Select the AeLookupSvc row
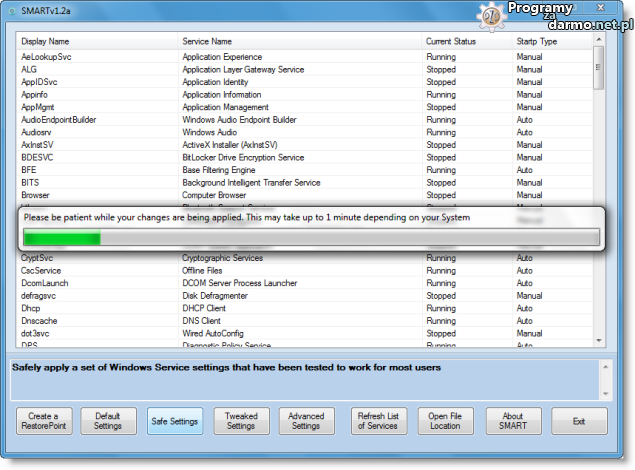 (x=304, y=57)
